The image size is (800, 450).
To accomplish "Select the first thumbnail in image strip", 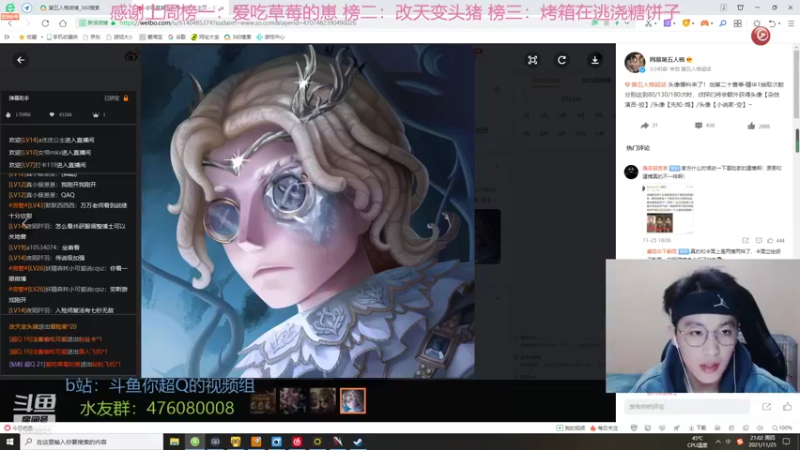I will (x=263, y=401).
